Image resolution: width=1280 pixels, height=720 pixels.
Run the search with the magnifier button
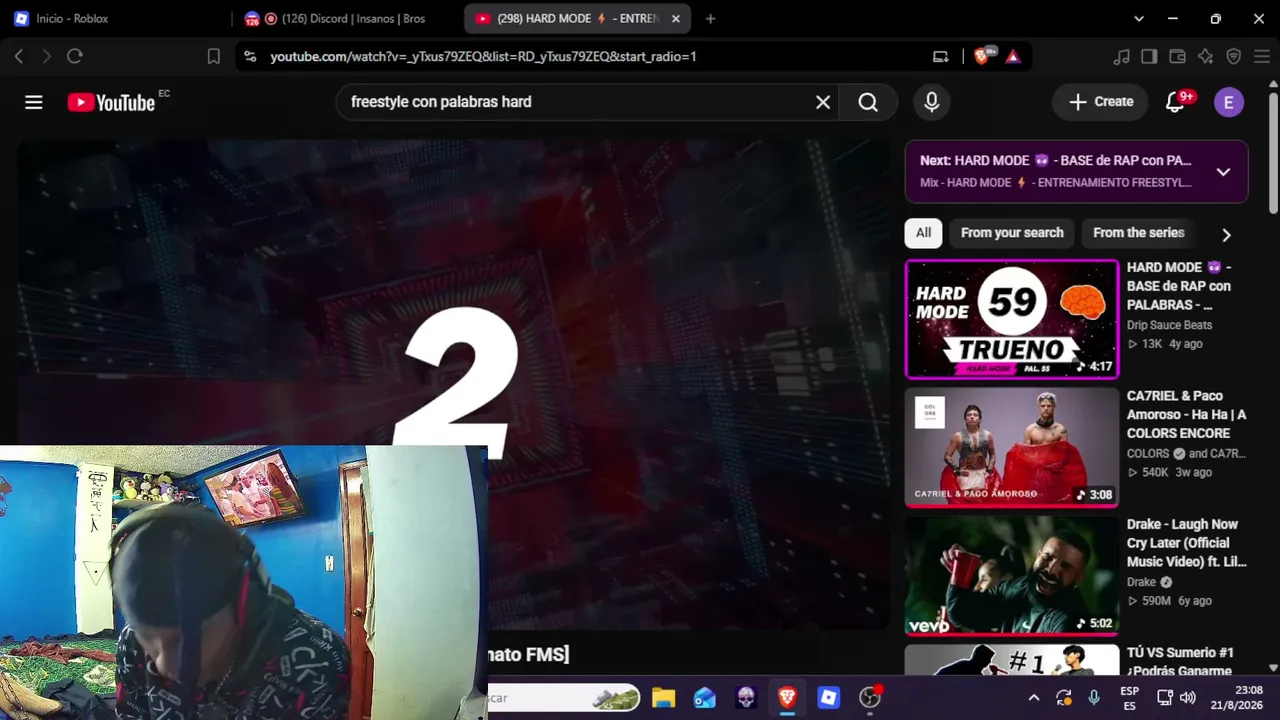point(868,102)
